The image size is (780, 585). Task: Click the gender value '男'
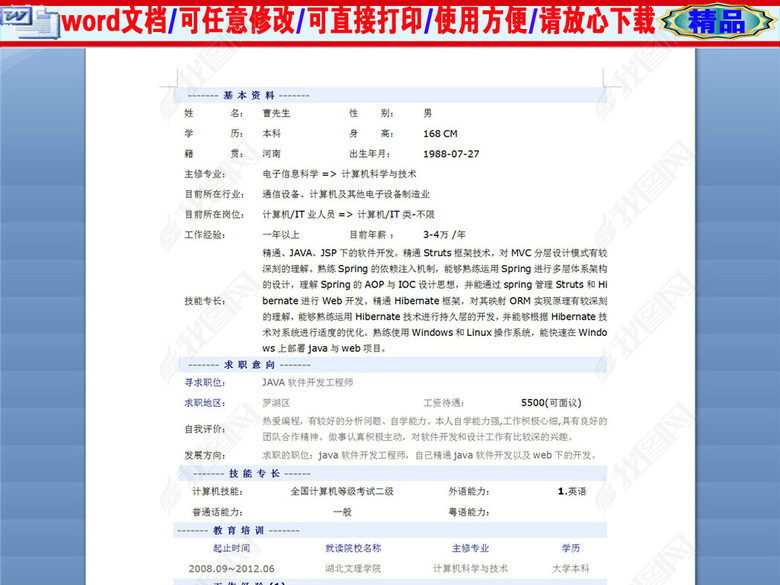click(427, 113)
